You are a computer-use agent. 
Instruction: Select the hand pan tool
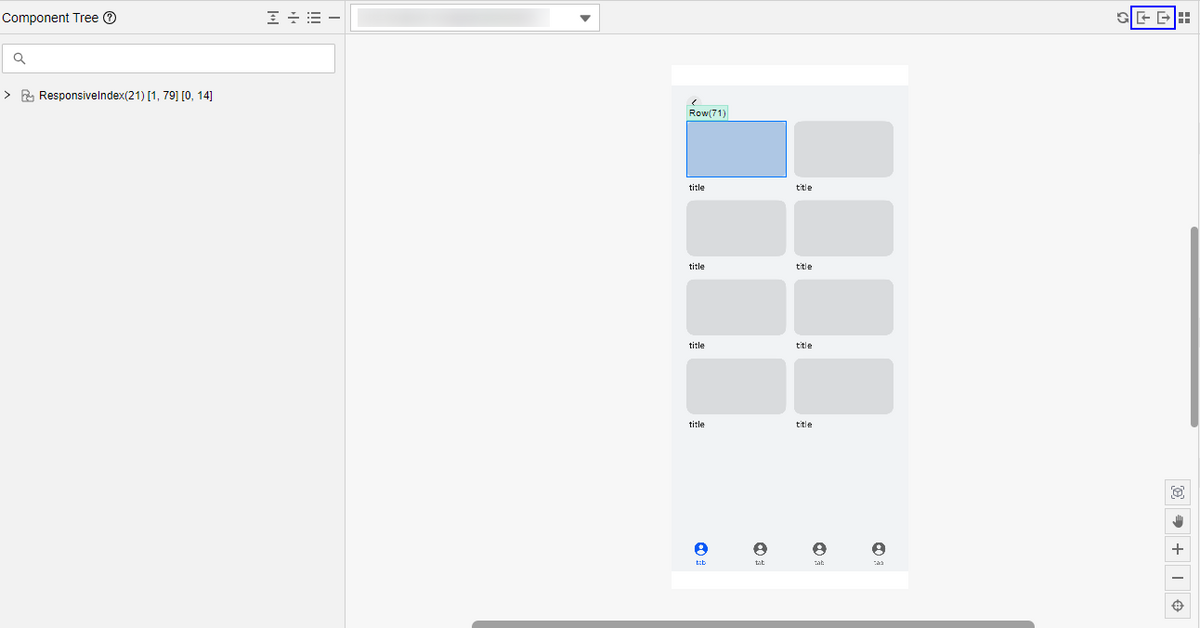[x=1177, y=521]
